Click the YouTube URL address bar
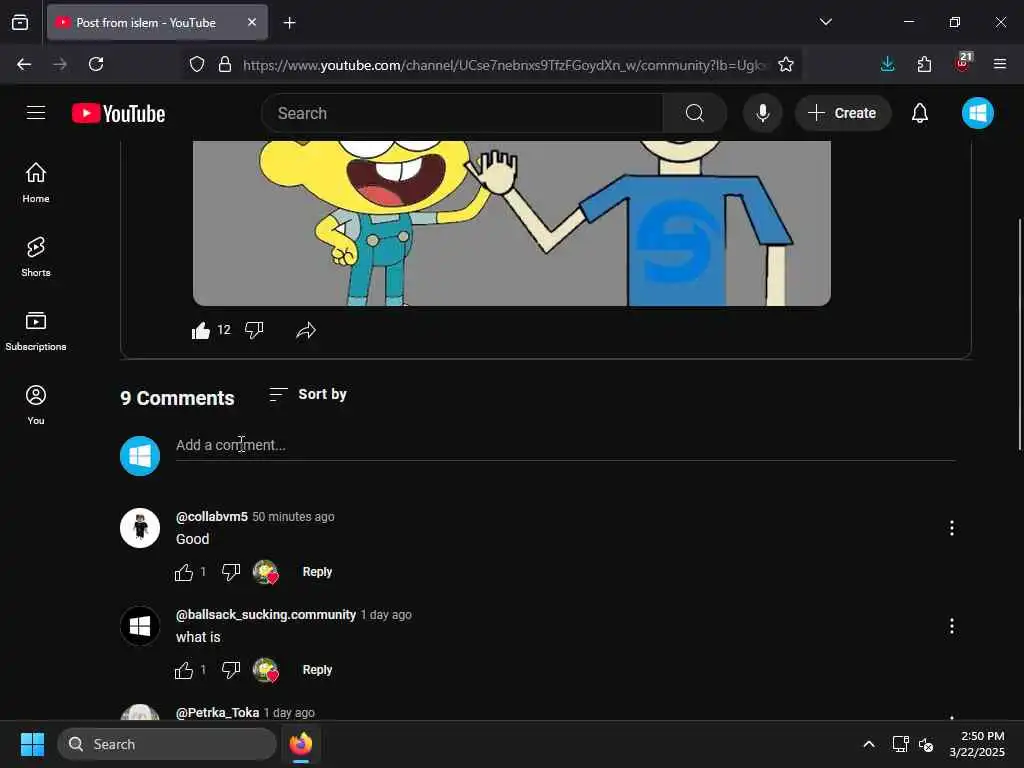Image resolution: width=1024 pixels, height=768 pixels. click(504, 65)
